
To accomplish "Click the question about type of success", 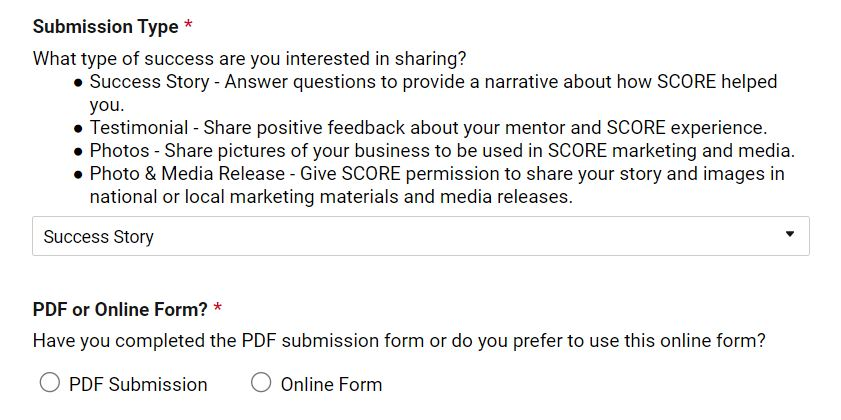I will pyautogui.click(x=249, y=58).
